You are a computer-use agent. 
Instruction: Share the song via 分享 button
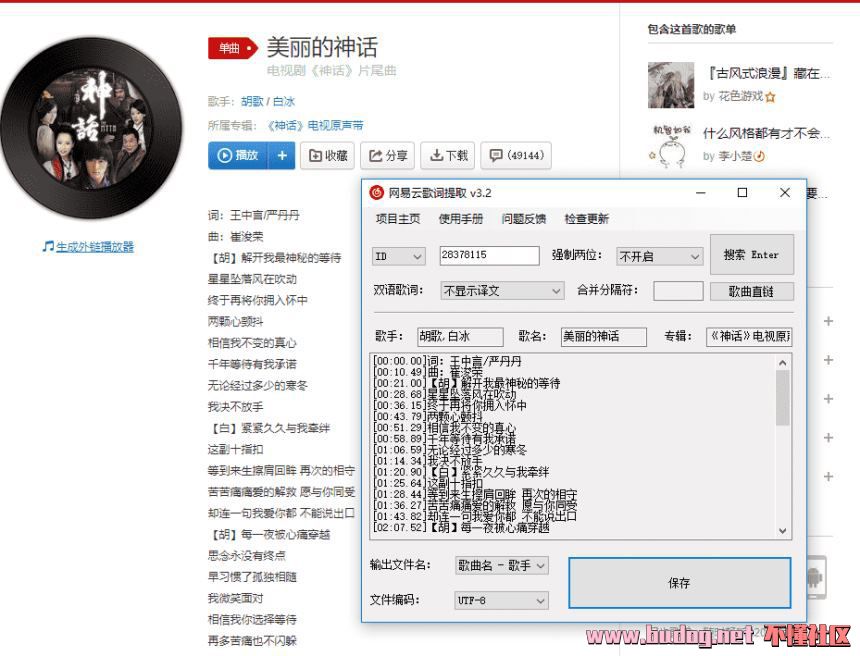point(387,156)
